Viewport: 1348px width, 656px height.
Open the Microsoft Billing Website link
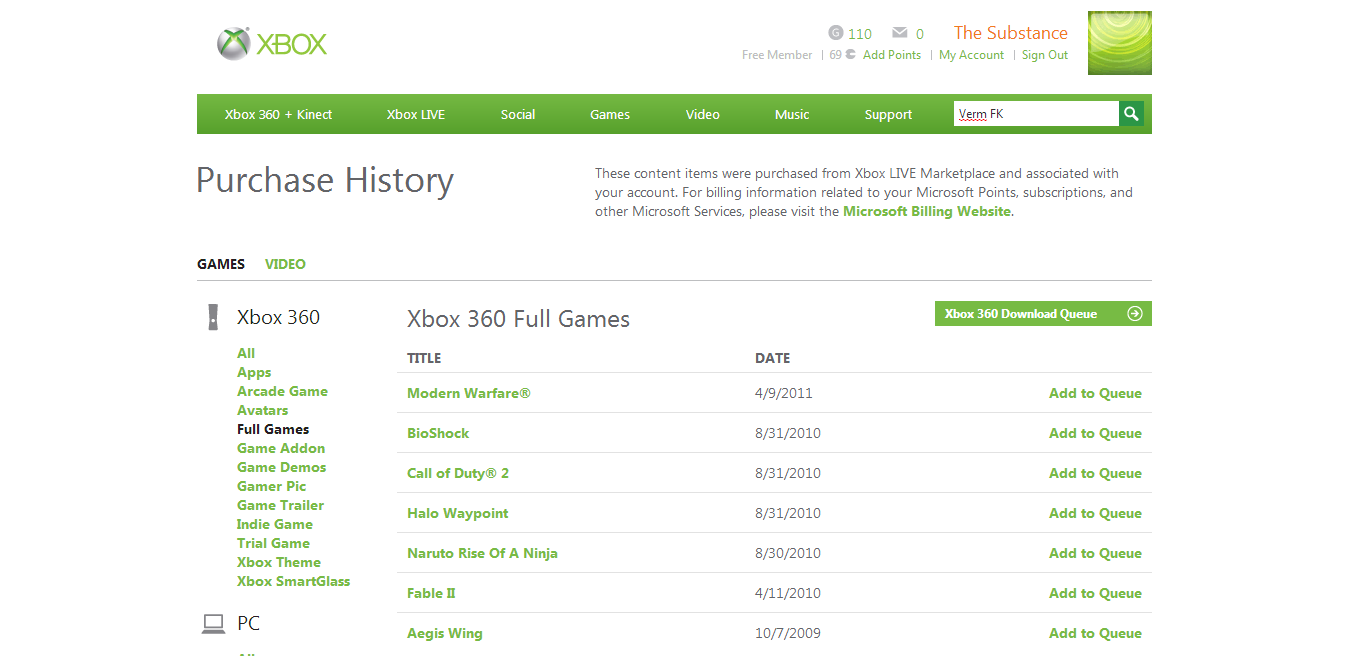(x=926, y=211)
